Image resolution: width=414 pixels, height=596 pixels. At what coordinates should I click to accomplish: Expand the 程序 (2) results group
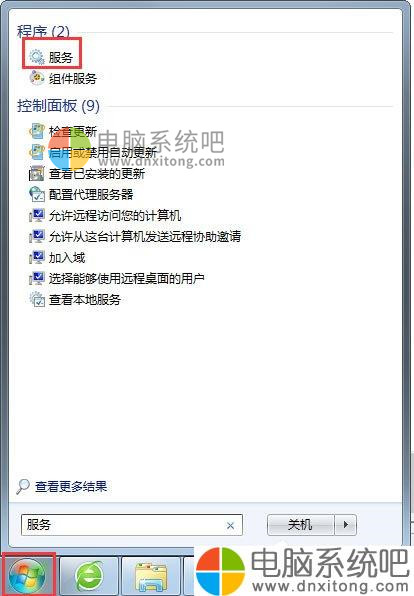click(x=43, y=32)
